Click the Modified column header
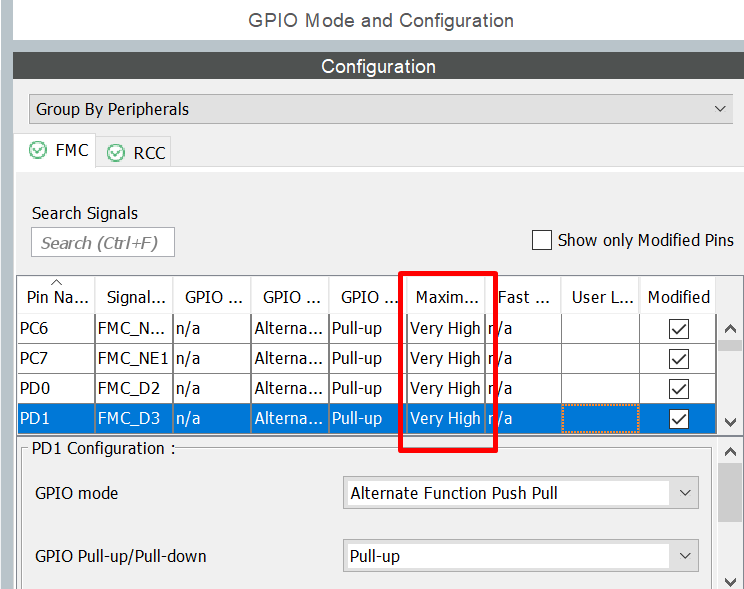Image resolution: width=744 pixels, height=589 pixels. [x=679, y=297]
